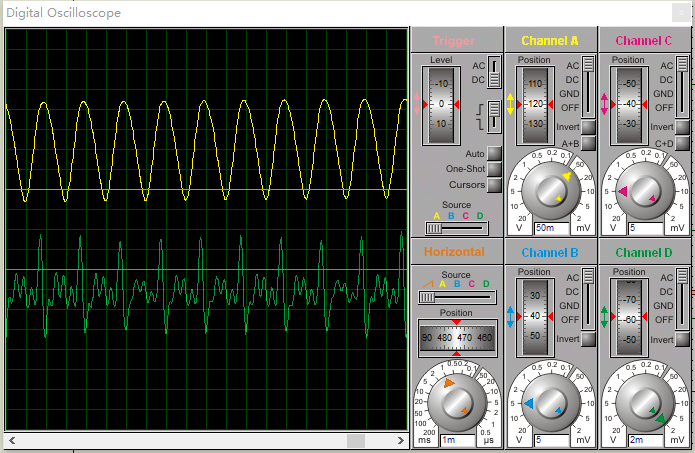
Task: Toggle the Auto trigger button
Action: (494, 153)
